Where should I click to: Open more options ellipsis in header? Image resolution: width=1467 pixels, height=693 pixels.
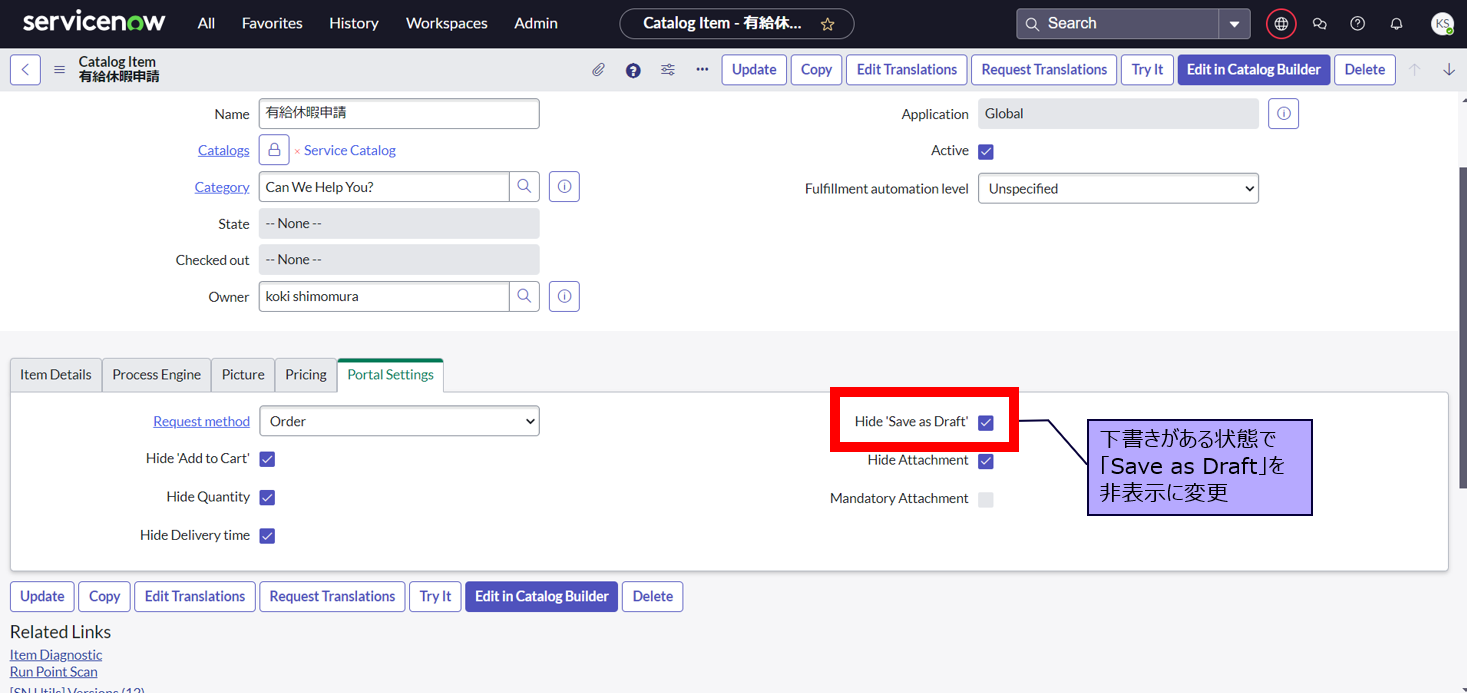point(702,70)
